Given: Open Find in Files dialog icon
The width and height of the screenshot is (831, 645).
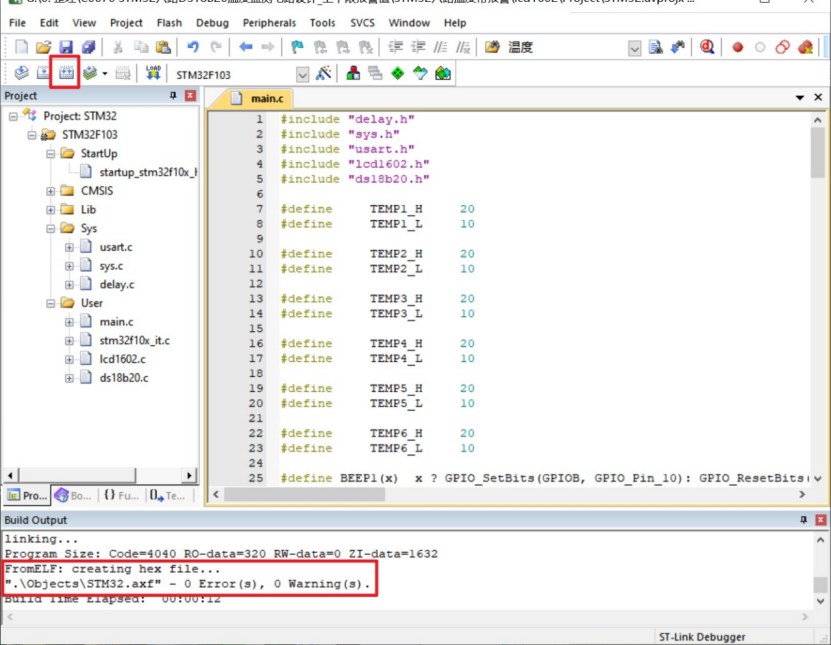Looking at the screenshot, I should (492, 47).
